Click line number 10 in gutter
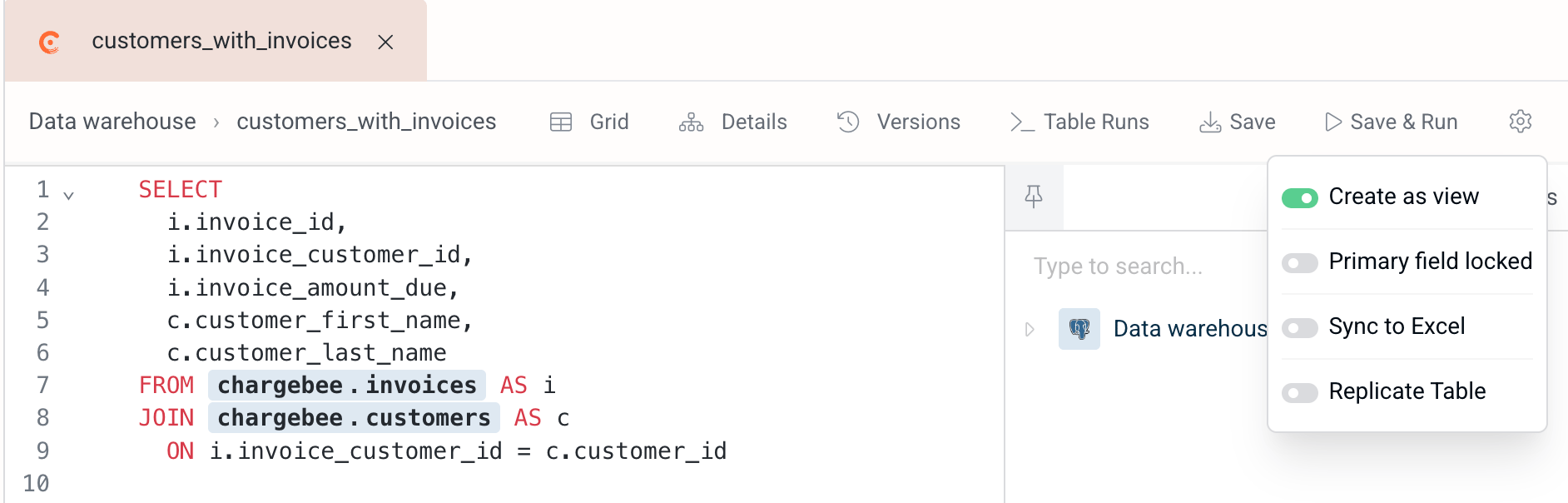The image size is (1568, 503). pyautogui.click(x=36, y=483)
